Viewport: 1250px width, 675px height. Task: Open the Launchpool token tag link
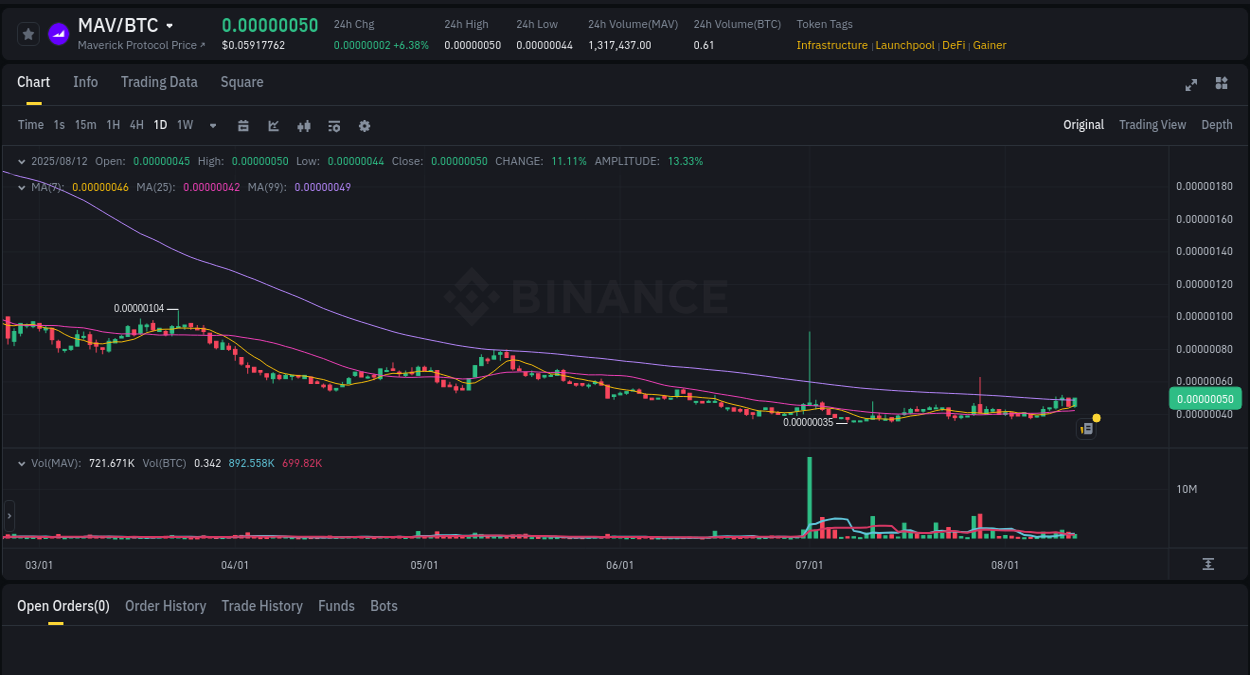(905, 45)
